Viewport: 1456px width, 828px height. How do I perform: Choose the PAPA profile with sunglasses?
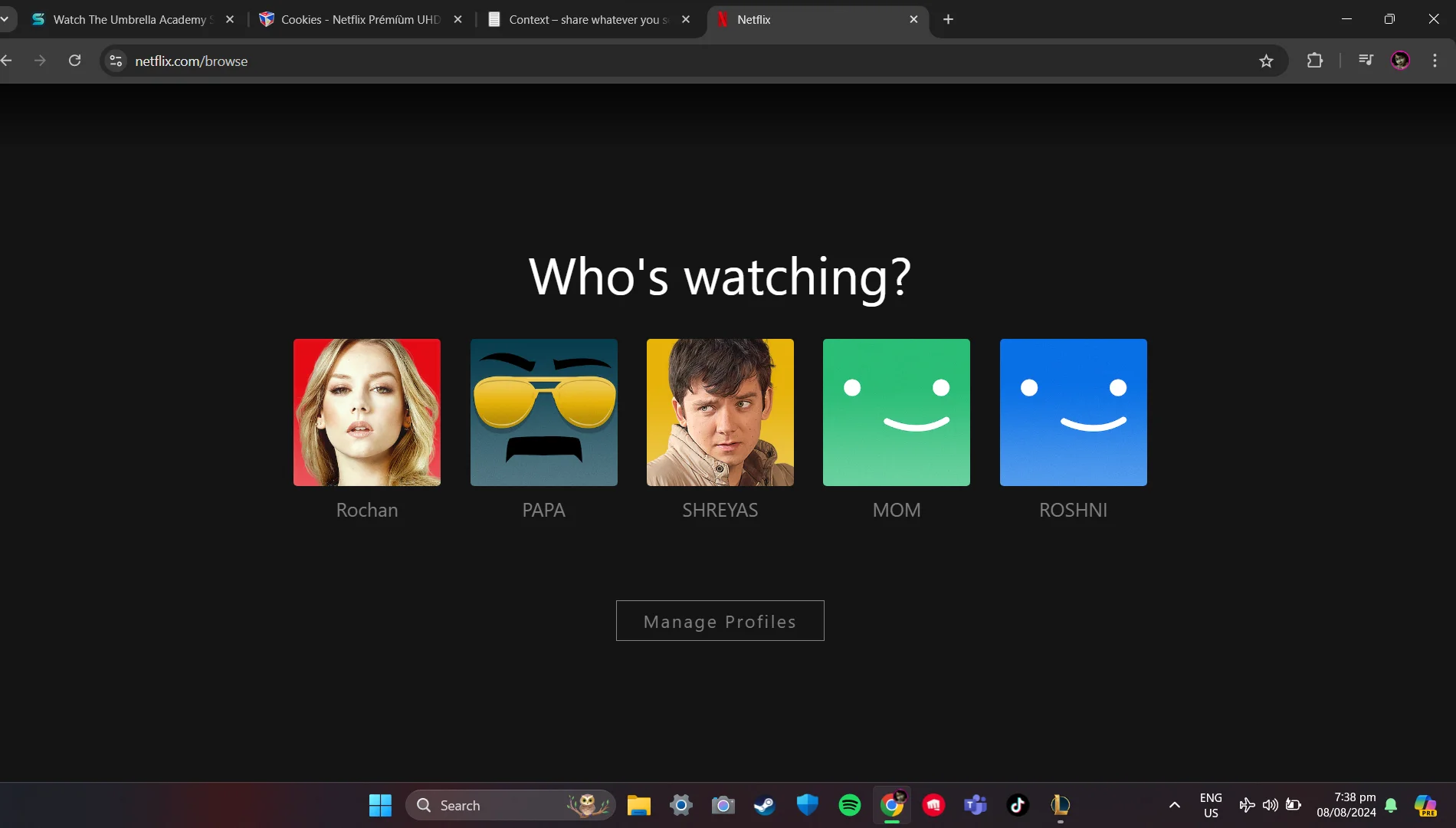(x=544, y=412)
